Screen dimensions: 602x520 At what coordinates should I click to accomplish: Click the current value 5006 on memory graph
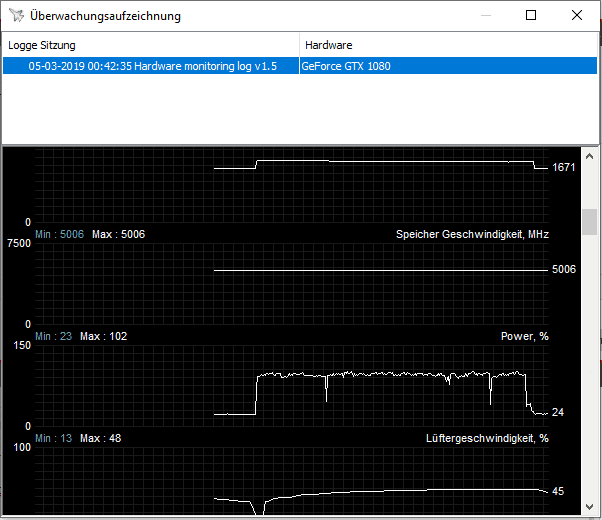click(x=564, y=269)
